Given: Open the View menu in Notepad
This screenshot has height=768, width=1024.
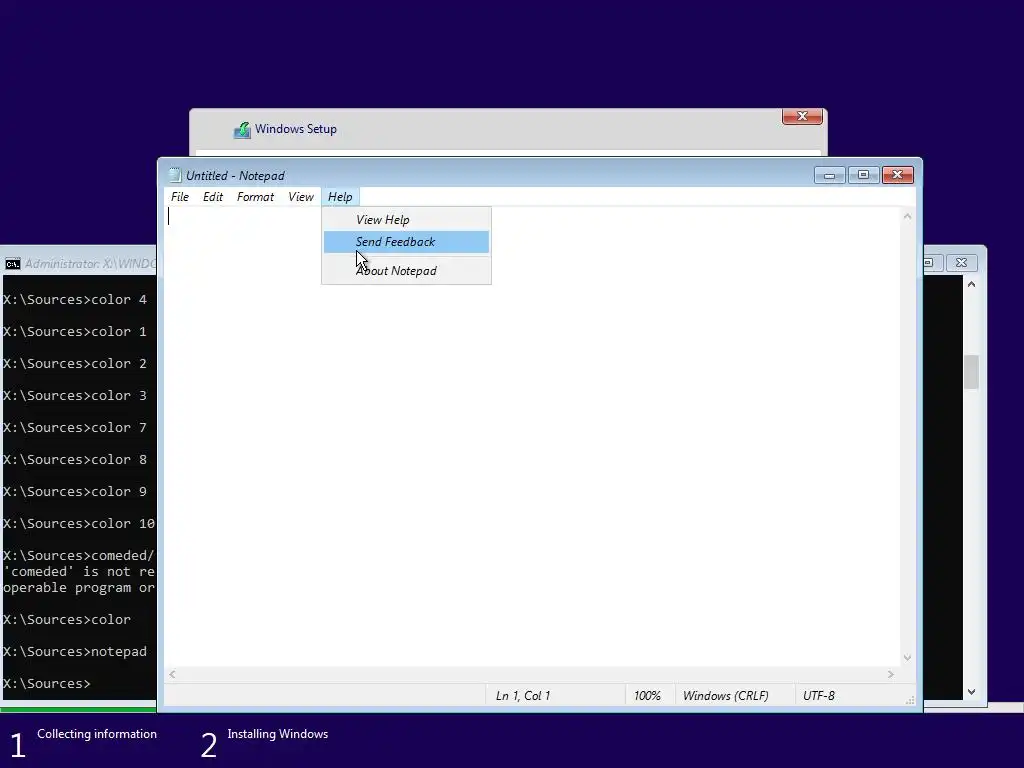Looking at the screenshot, I should (301, 197).
